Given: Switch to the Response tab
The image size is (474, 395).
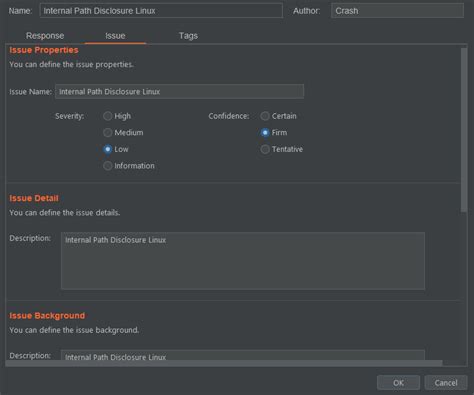Looking at the screenshot, I should click(x=45, y=36).
